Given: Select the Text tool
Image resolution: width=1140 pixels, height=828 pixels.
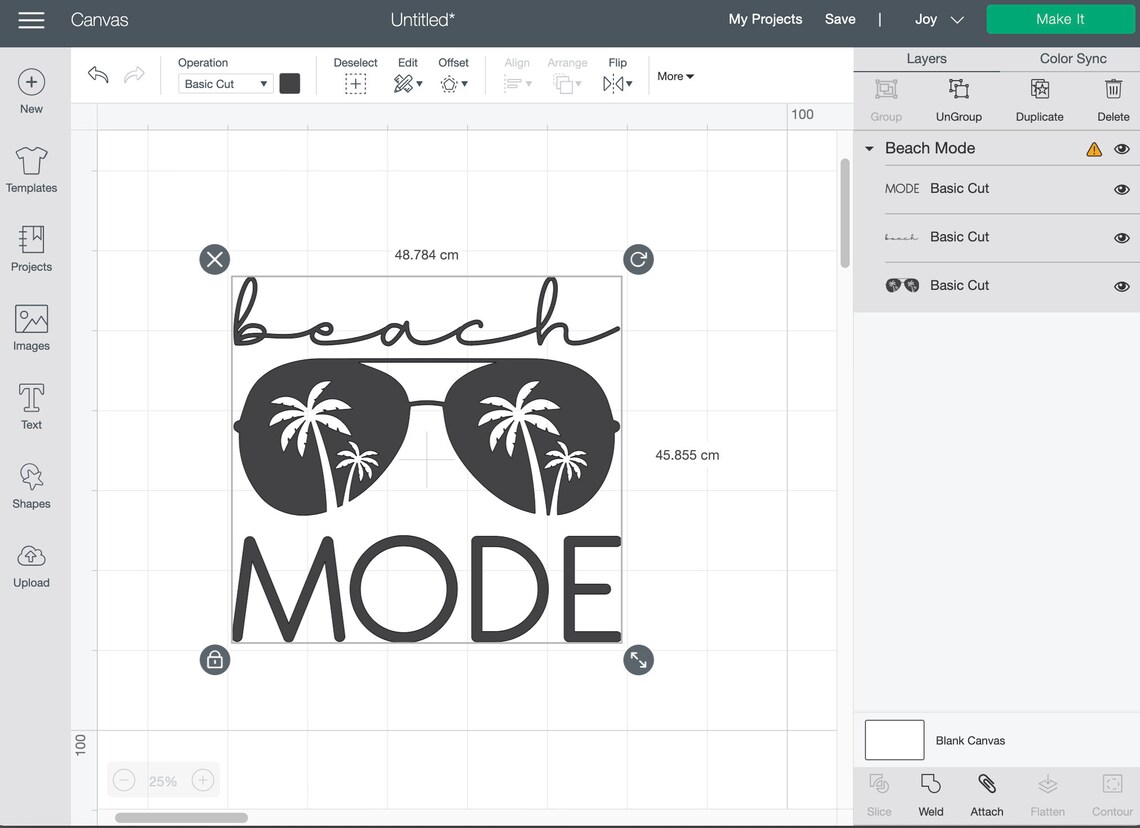Looking at the screenshot, I should coord(30,406).
